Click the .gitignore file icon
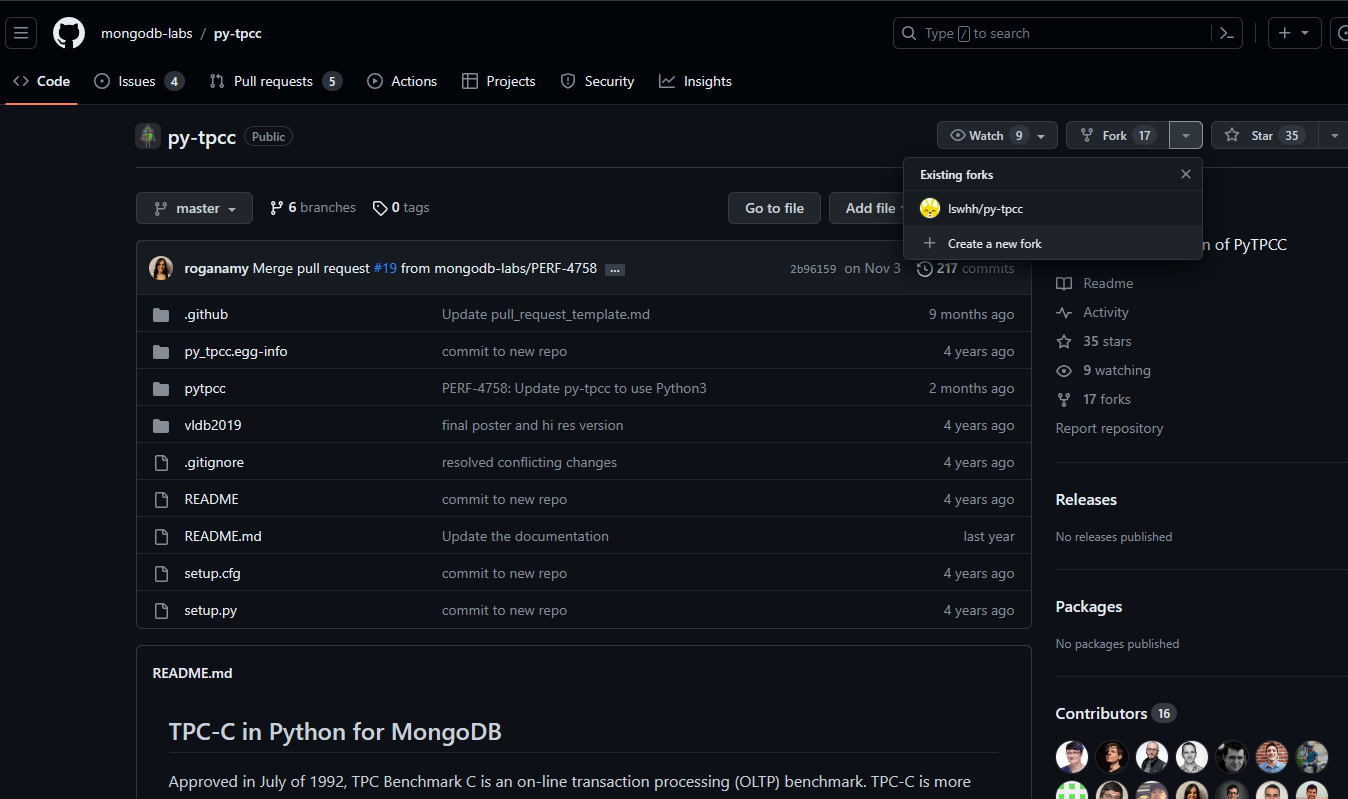The height and width of the screenshot is (799, 1348). [161, 462]
